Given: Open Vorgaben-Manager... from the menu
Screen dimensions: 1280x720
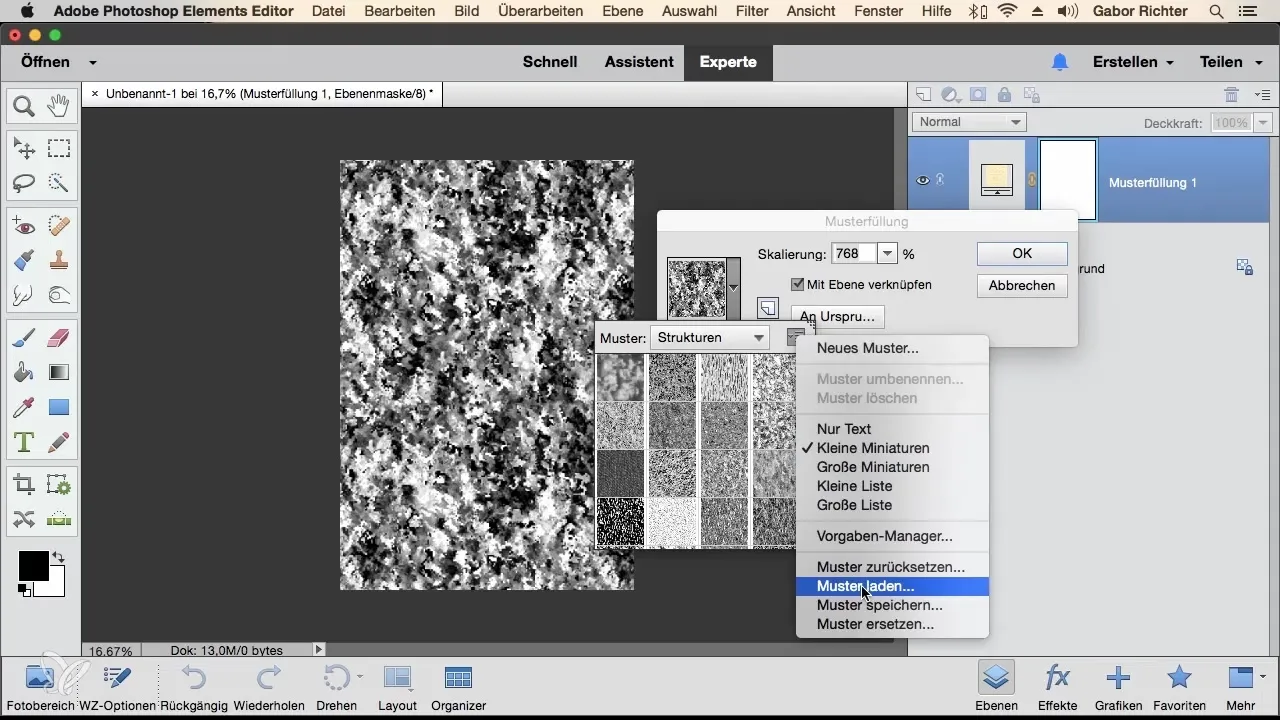Looking at the screenshot, I should coord(892,536).
